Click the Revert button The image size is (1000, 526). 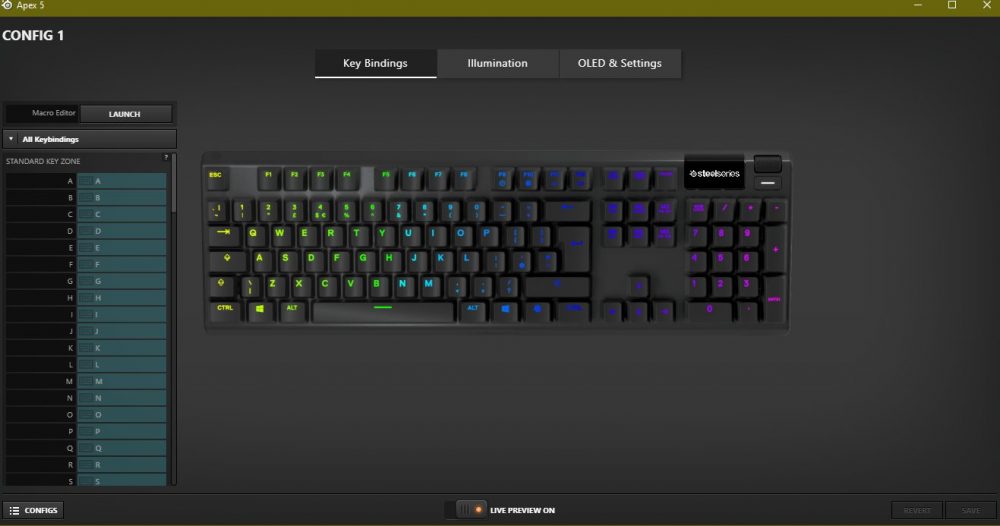click(917, 510)
